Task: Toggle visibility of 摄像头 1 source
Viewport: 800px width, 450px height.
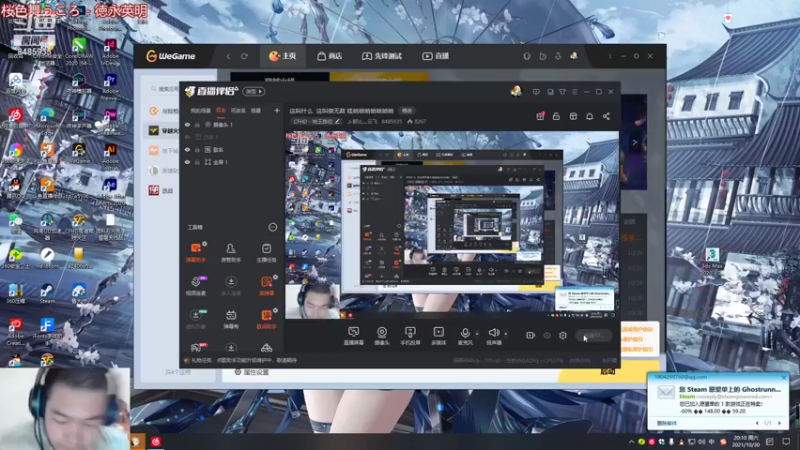Action: click(187, 124)
